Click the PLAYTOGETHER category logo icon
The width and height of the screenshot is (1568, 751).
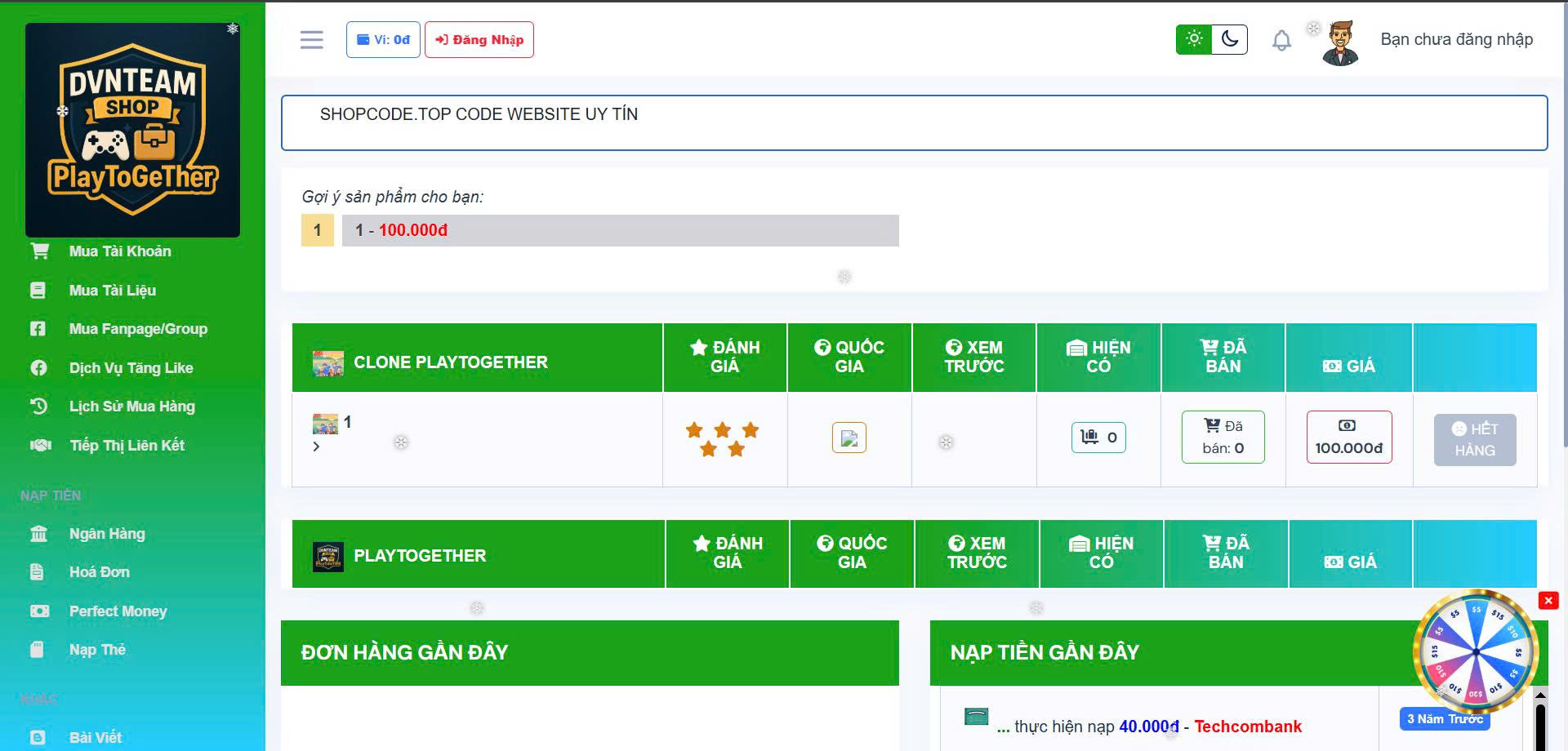328,557
